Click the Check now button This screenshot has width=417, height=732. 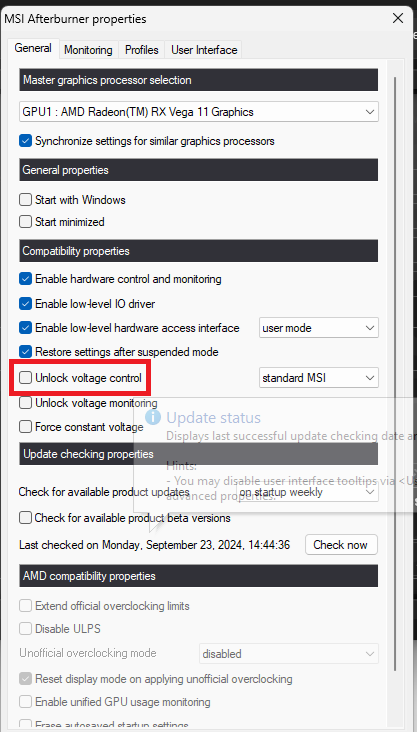click(x=341, y=544)
